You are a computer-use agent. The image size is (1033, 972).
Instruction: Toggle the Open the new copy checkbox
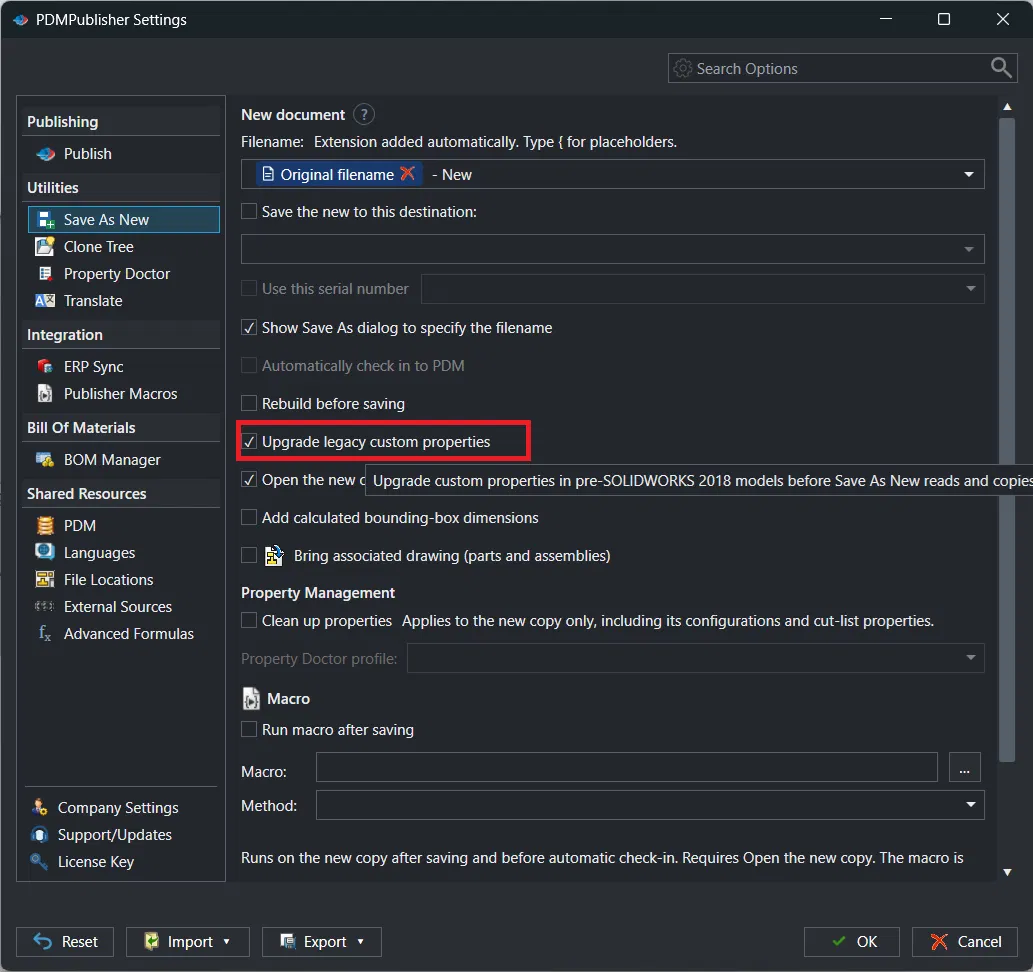click(248, 480)
